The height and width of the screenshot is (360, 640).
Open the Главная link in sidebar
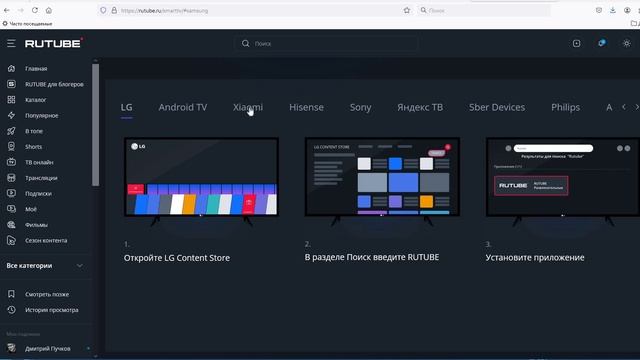coord(36,69)
